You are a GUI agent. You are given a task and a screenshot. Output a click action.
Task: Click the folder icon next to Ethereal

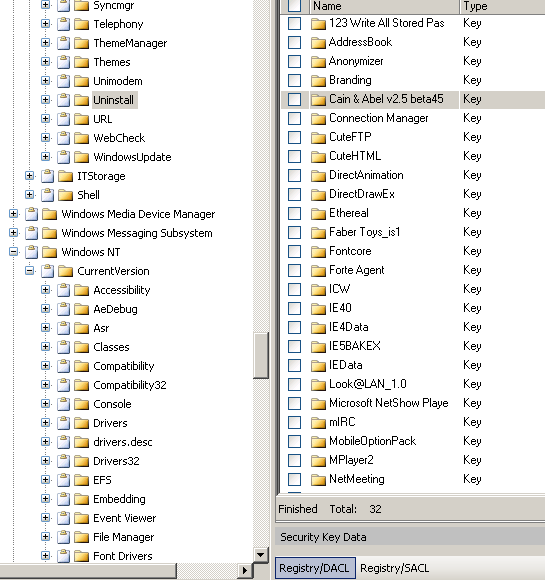tap(318, 213)
